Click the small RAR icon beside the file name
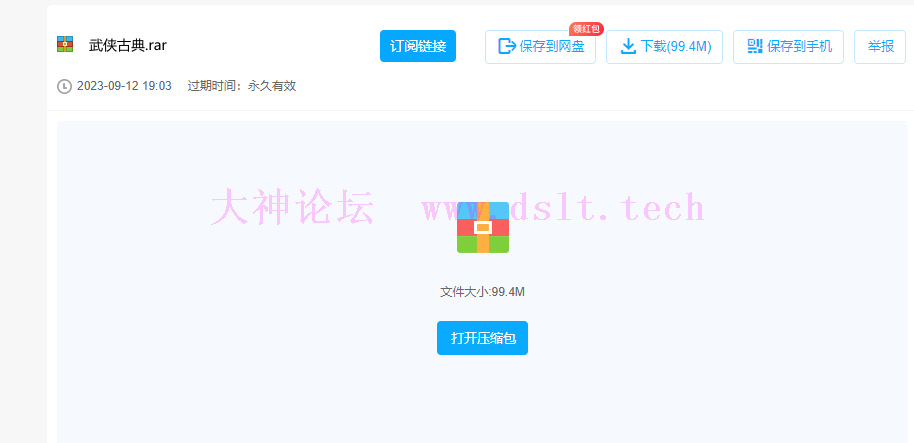914x443 pixels. 65,44
